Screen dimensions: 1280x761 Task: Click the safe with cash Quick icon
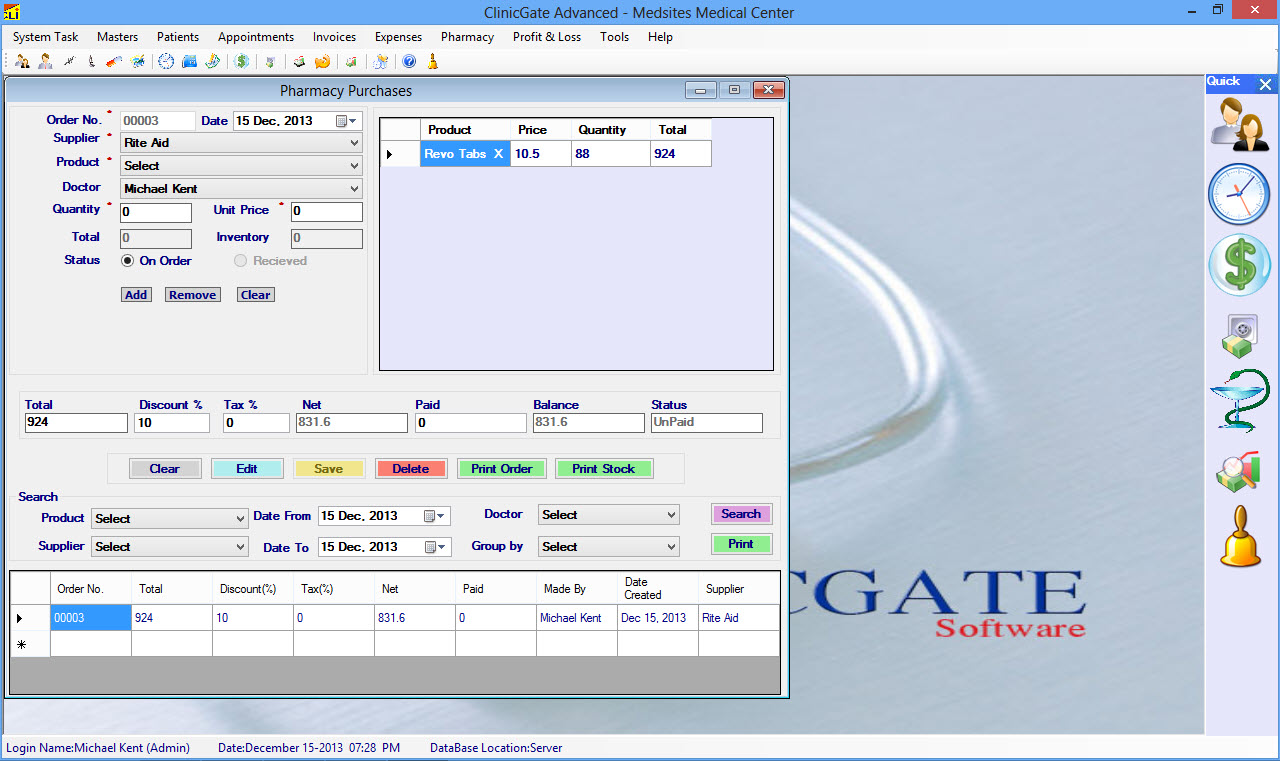pyautogui.click(x=1239, y=335)
